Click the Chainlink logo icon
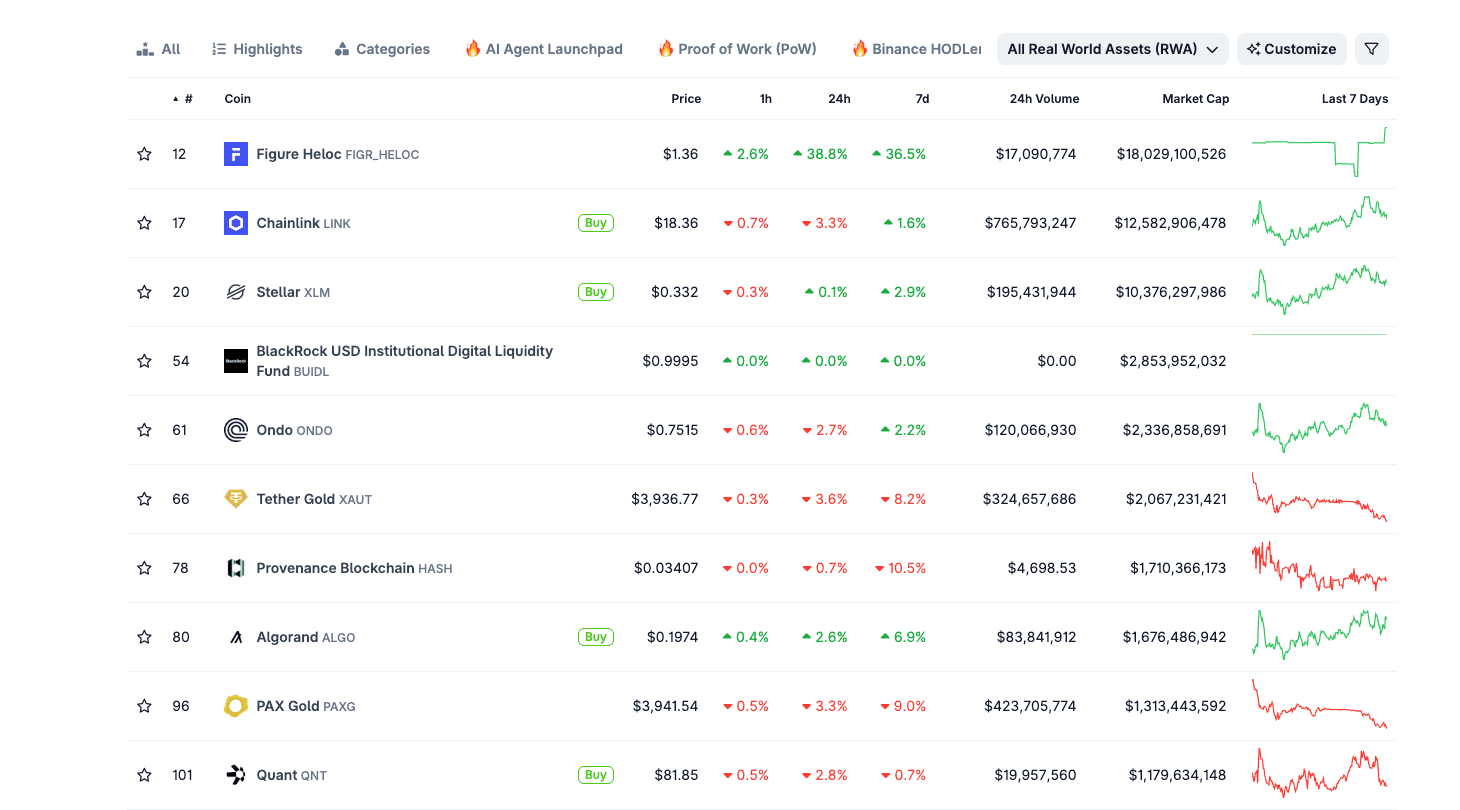This screenshot has height=810, width=1460. click(236, 223)
